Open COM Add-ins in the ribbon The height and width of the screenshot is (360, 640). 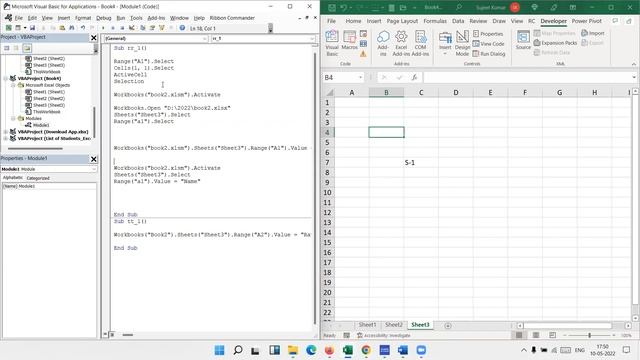[420, 43]
